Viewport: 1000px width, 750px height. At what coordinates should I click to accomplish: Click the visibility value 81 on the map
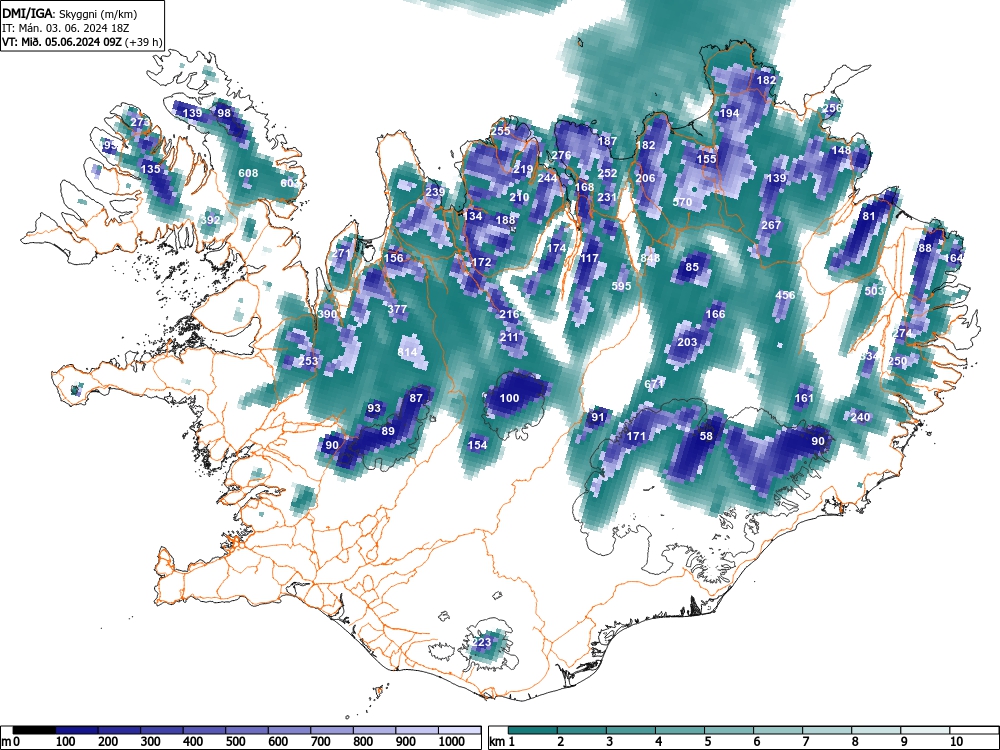coord(869,216)
